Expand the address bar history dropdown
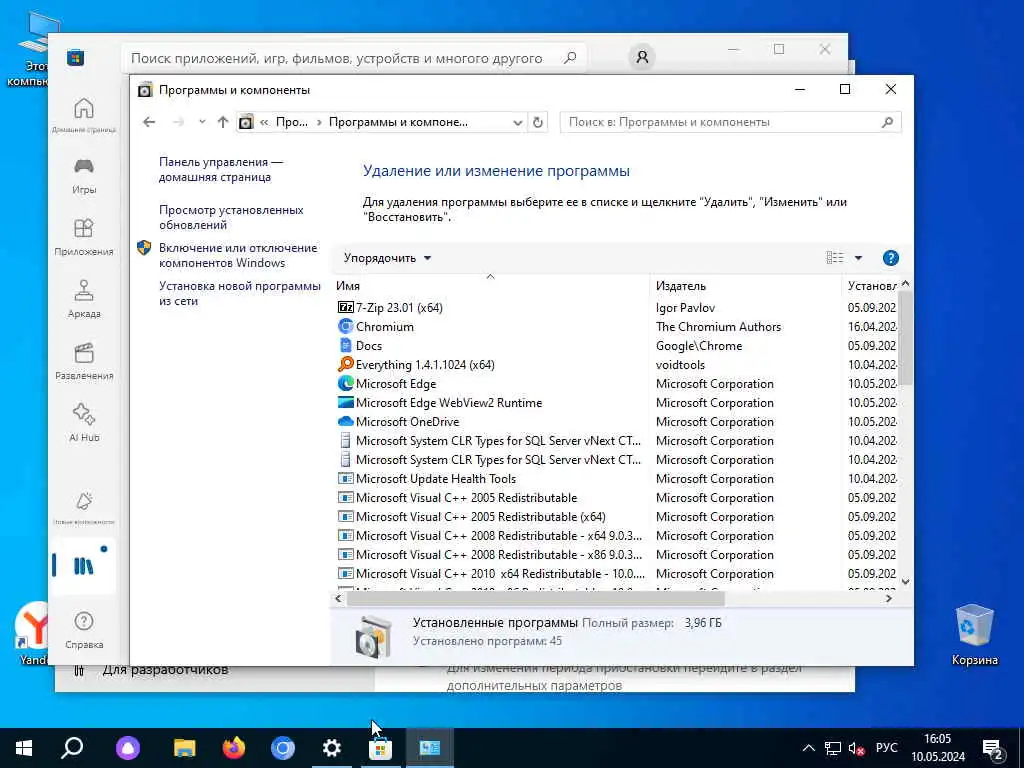Screen dimensions: 1024x768 click(517, 122)
